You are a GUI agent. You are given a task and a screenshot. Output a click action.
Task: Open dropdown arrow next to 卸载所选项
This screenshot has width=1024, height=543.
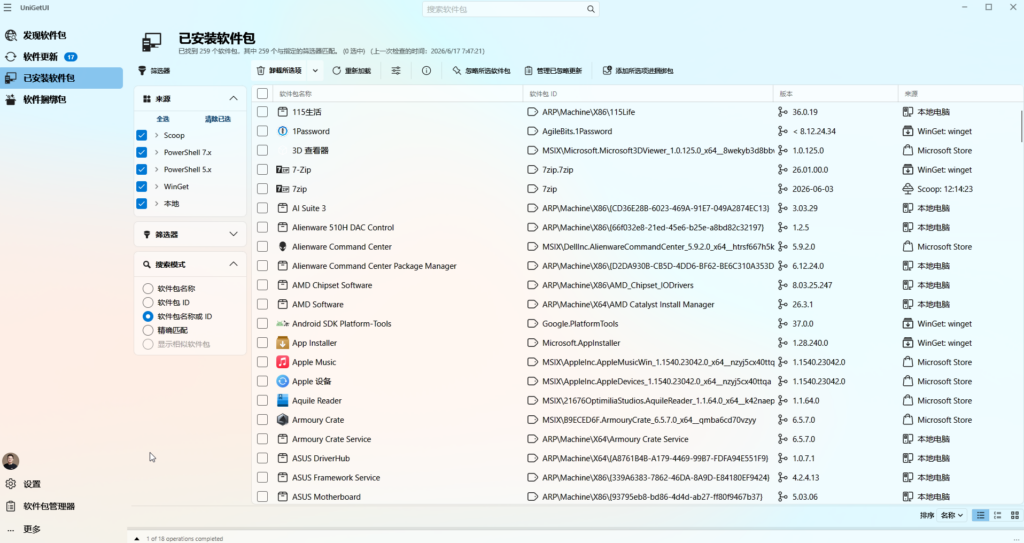click(x=315, y=71)
